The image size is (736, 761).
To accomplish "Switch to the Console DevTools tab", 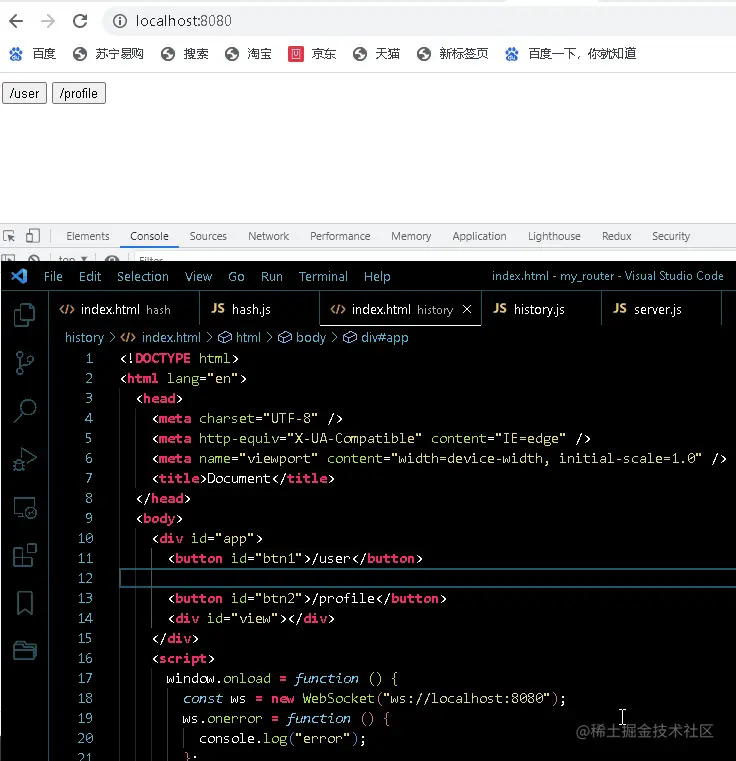I will pos(149,236).
